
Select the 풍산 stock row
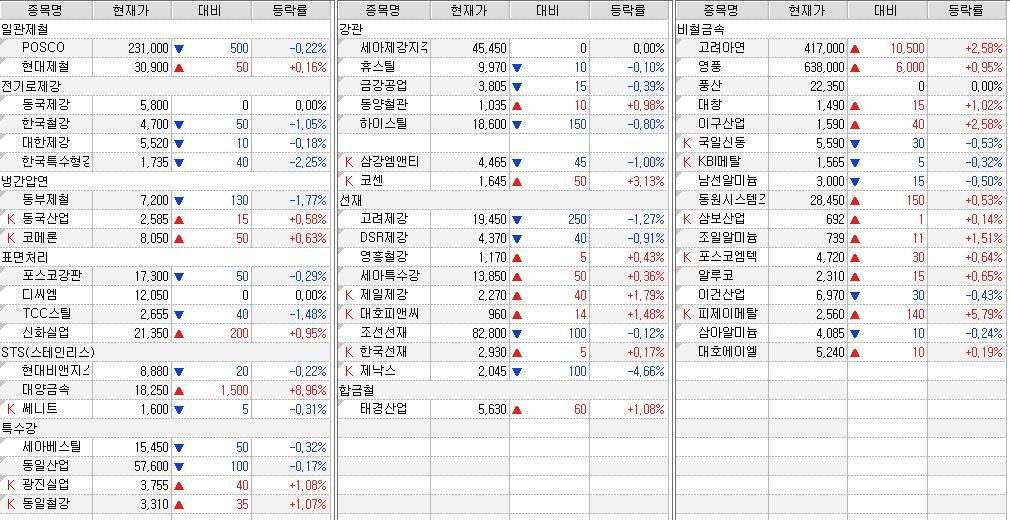coord(840,86)
